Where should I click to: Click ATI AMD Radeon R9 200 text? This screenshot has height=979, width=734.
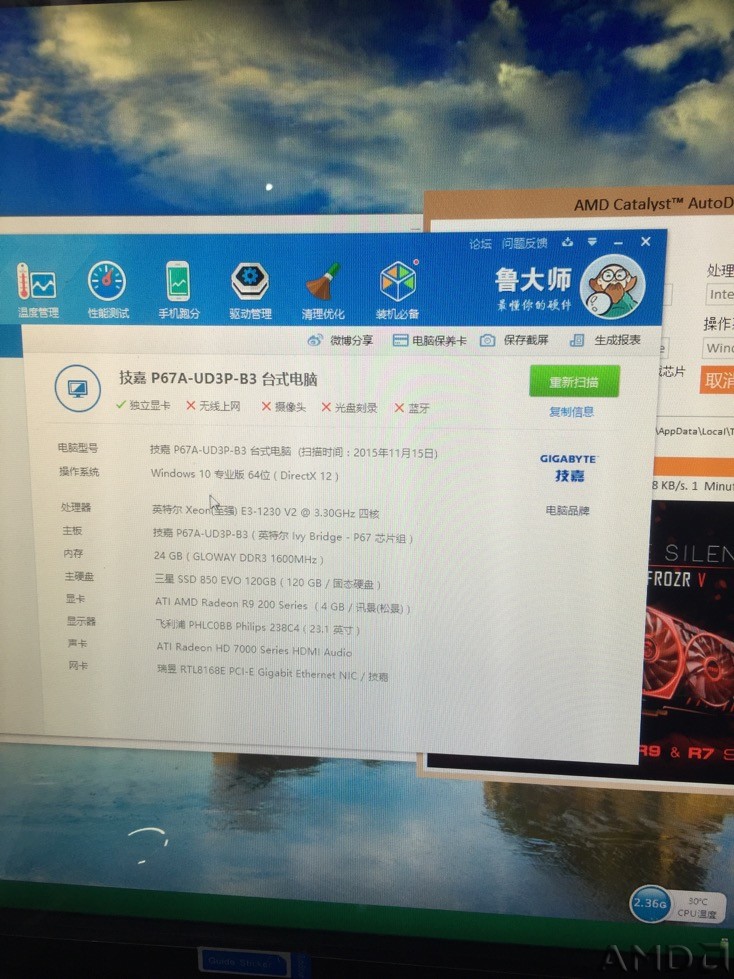(x=283, y=605)
